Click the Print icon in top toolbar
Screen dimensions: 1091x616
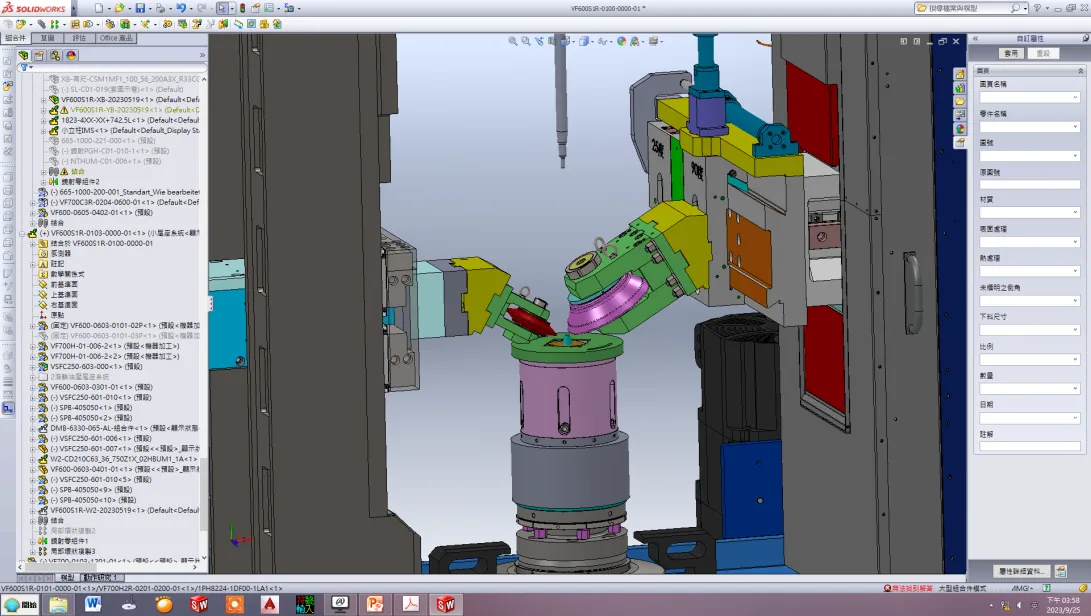click(x=161, y=8)
